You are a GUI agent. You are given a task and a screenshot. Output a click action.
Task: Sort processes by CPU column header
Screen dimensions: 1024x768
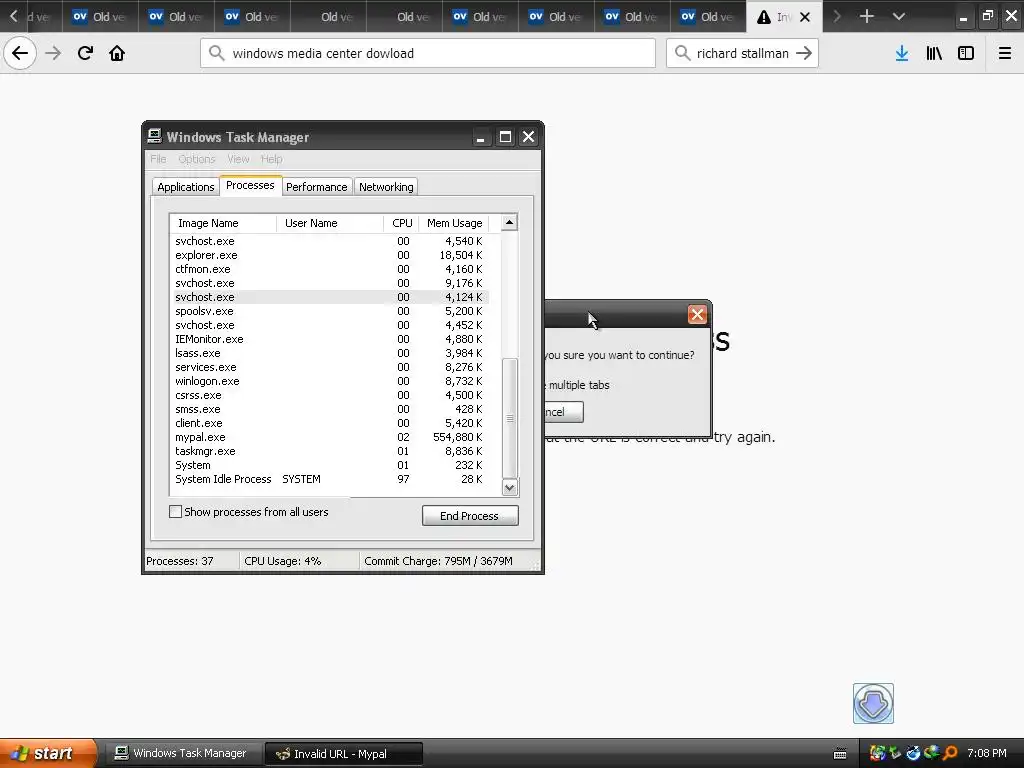(402, 223)
